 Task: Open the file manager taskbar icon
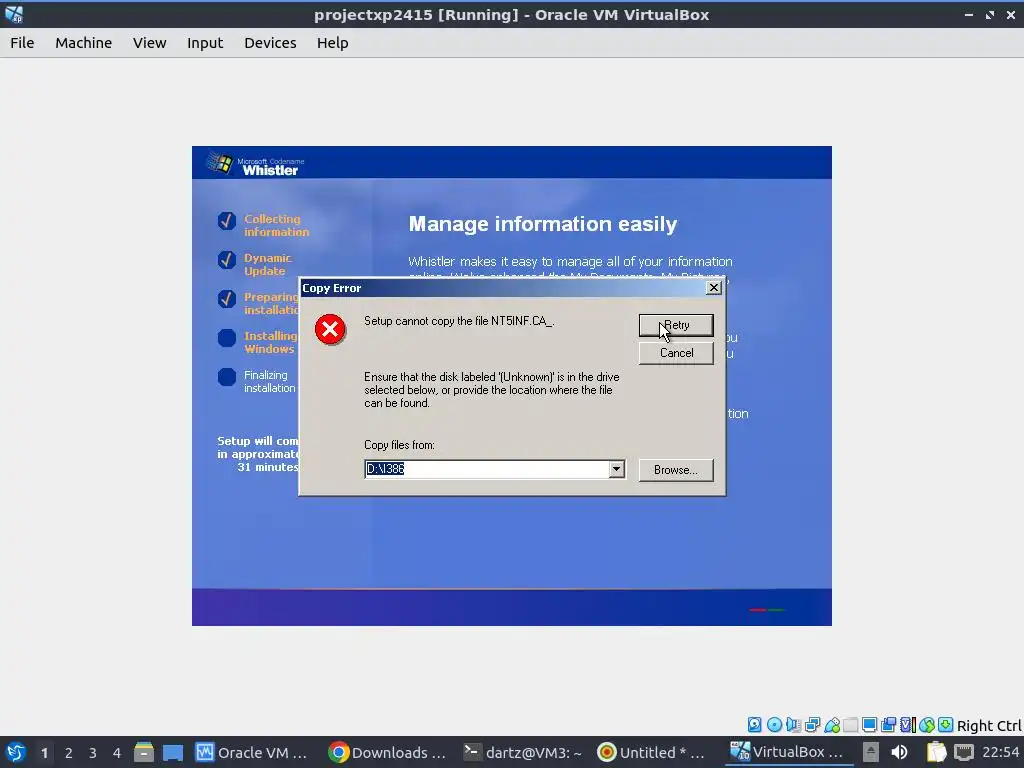pyautogui.click(x=144, y=752)
